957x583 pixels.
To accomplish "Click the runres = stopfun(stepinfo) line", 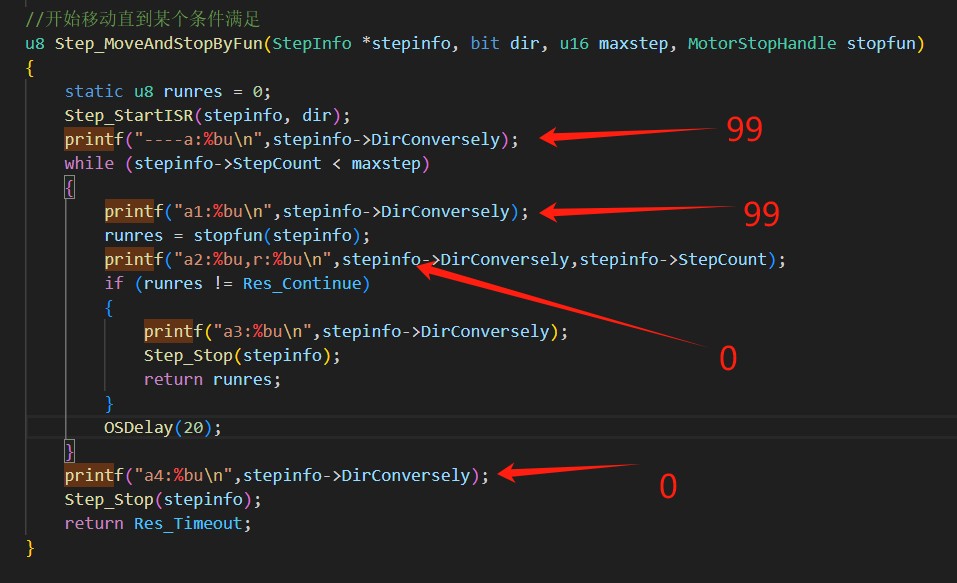I will click(x=237, y=236).
